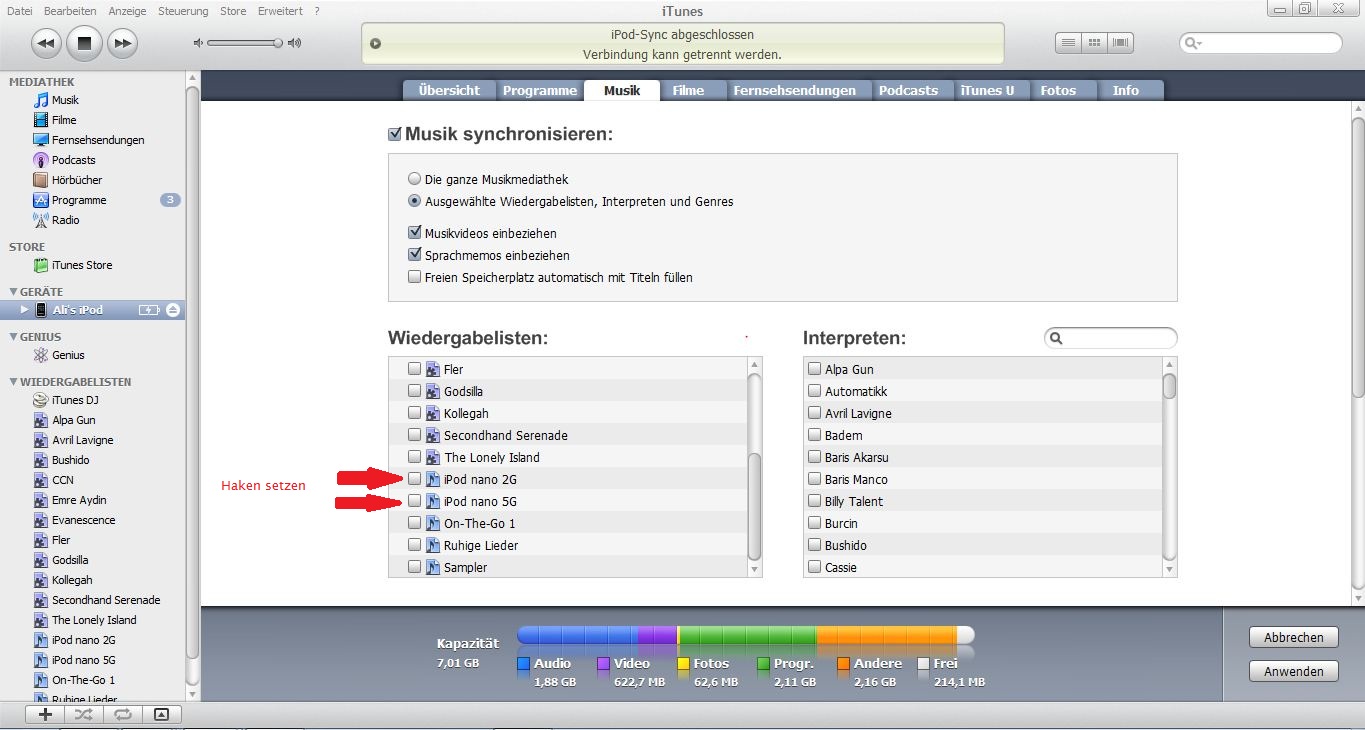Open Radio in the sidebar
Screen dimensions: 1365x730
tap(65, 220)
